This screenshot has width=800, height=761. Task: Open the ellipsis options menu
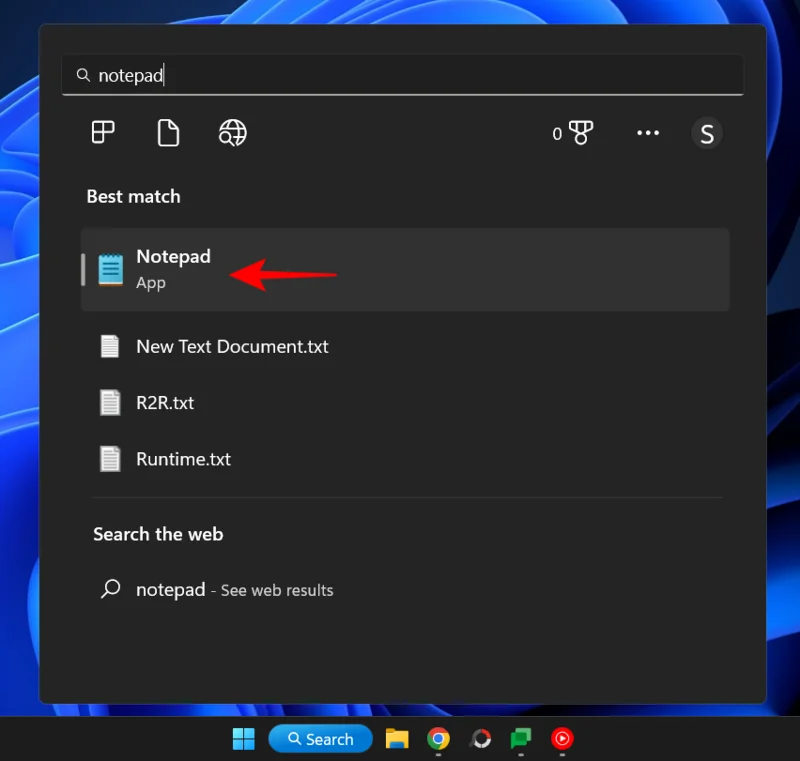point(648,132)
